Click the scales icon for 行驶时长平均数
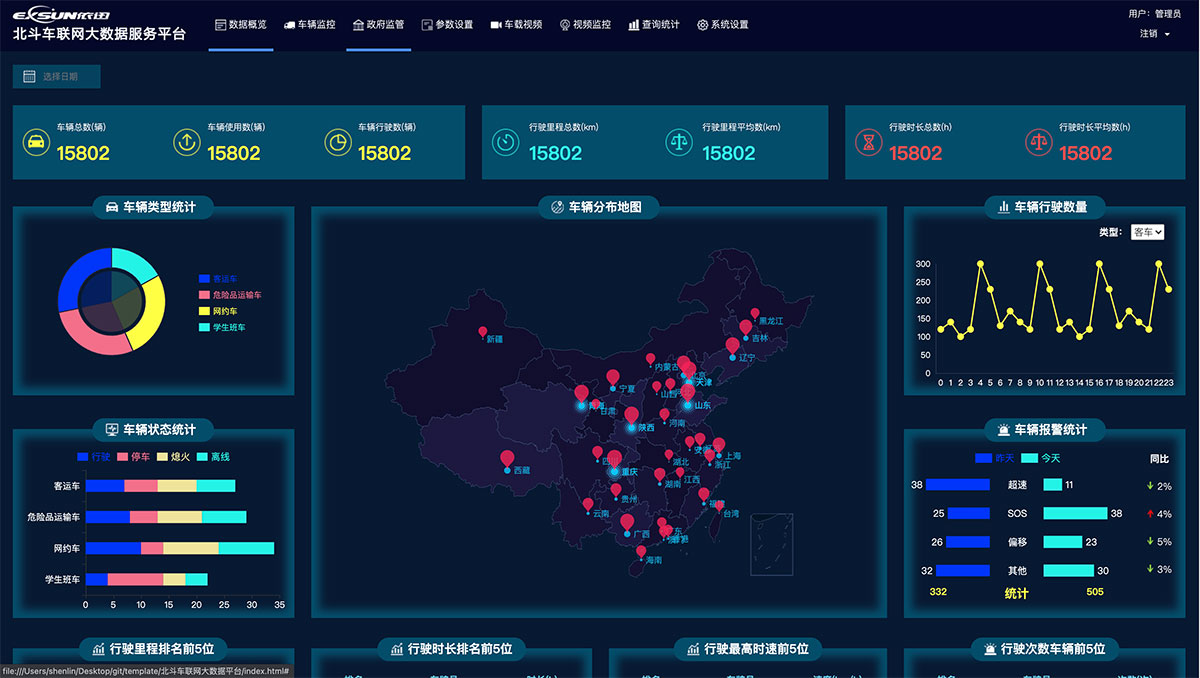Image resolution: width=1200 pixels, height=678 pixels. [x=1039, y=142]
